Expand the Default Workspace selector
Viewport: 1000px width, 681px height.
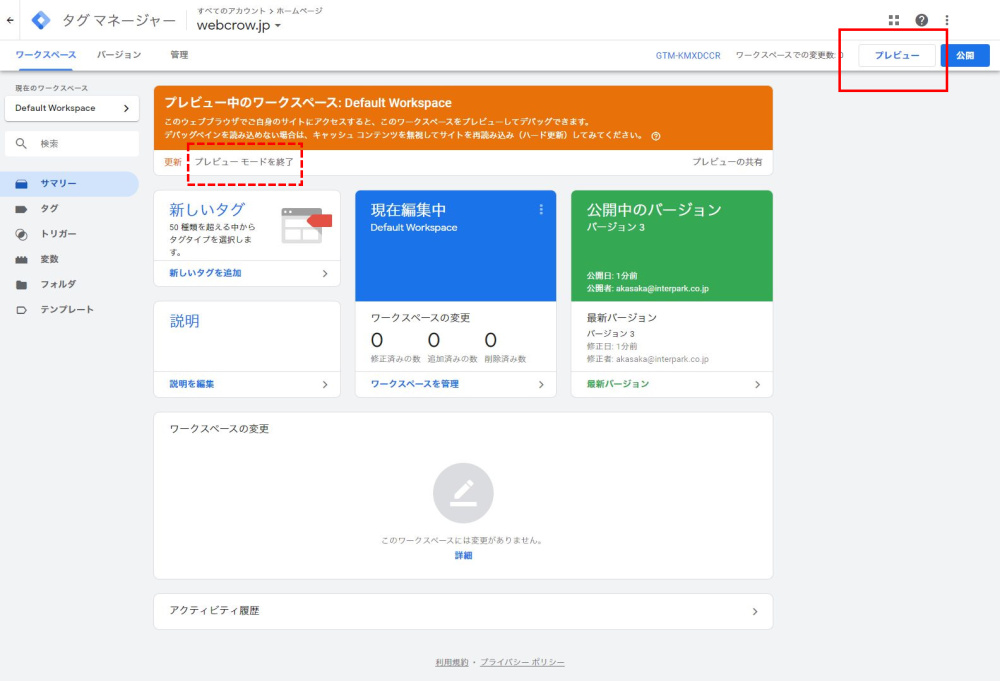[x=71, y=108]
